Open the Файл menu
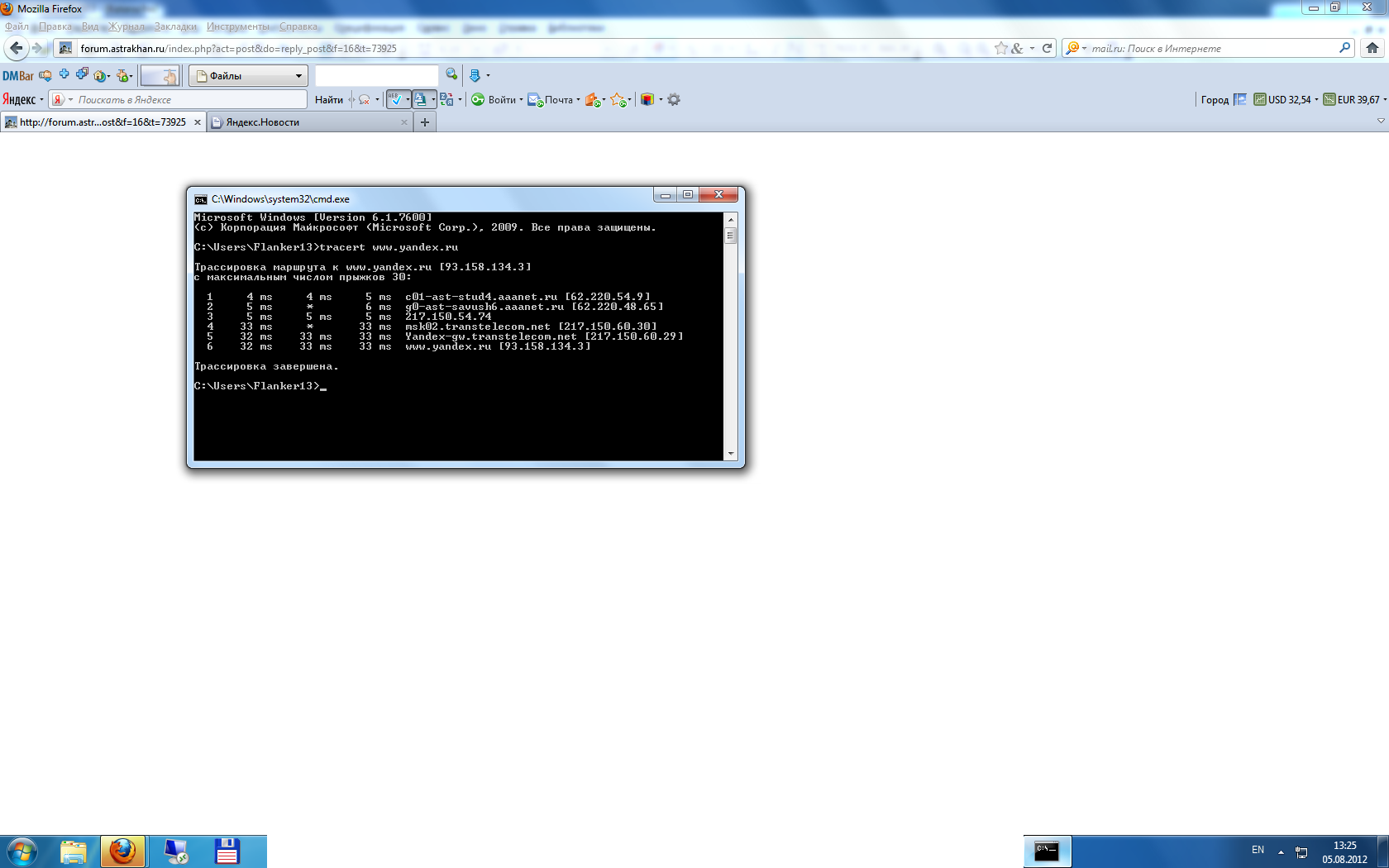 (x=17, y=26)
